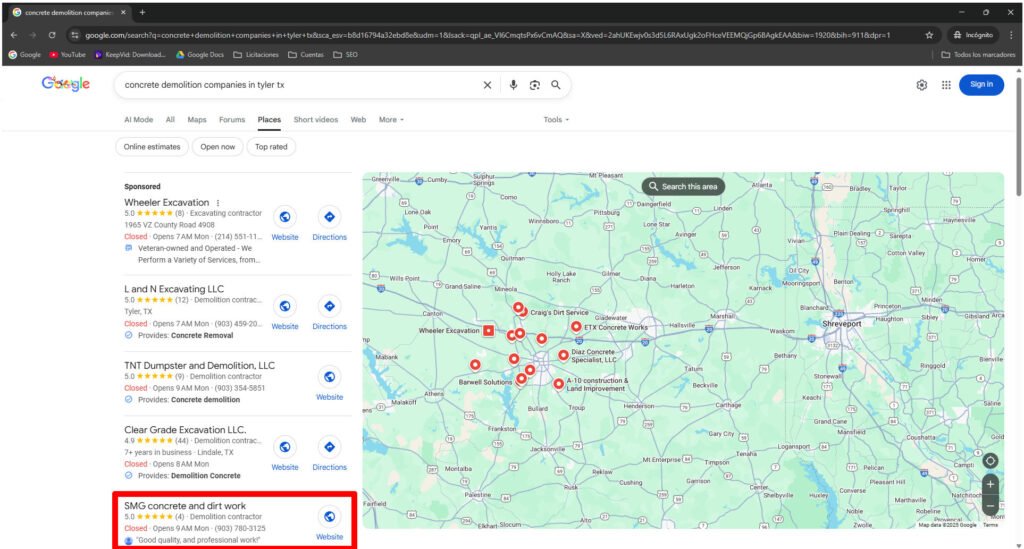Expand the More search categories dropdown
Image resolution: width=1024 pixels, height=549 pixels.
click(391, 120)
